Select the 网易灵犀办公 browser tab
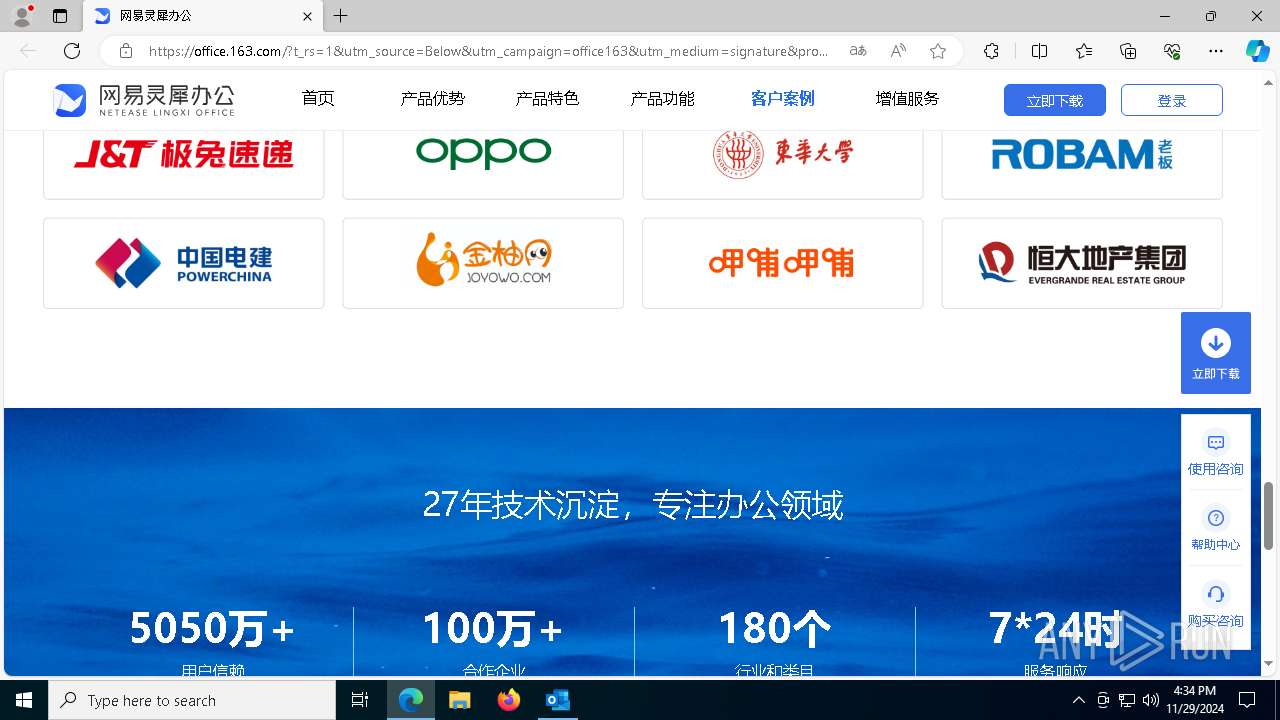 [x=202, y=16]
